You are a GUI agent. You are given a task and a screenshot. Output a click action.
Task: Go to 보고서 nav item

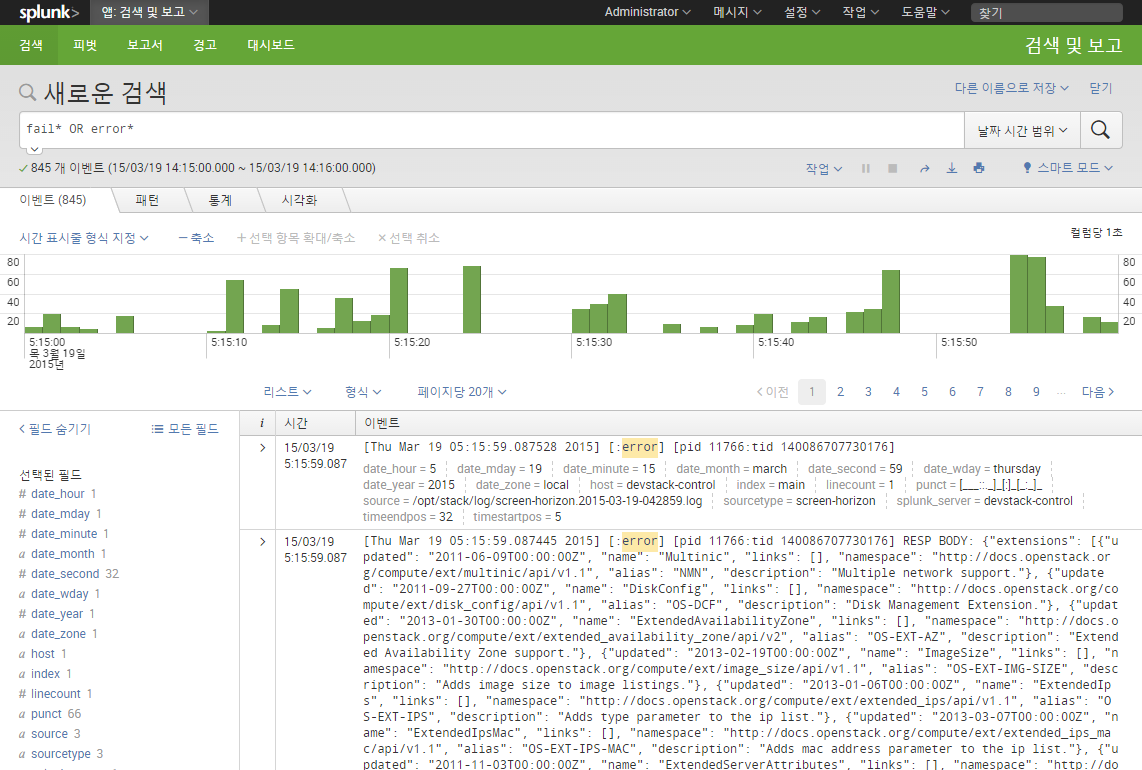144,45
